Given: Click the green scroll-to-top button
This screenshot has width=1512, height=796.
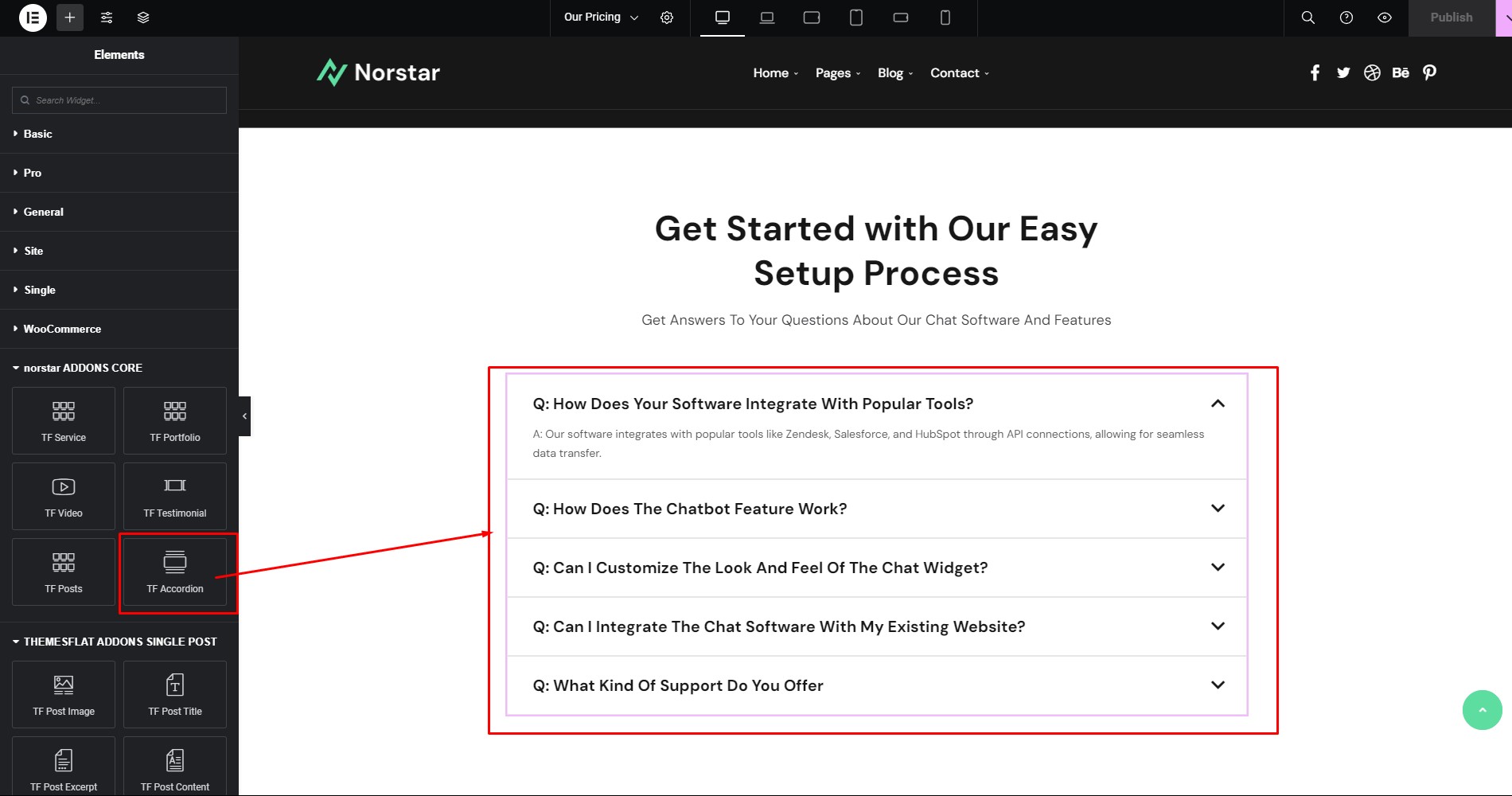Looking at the screenshot, I should [x=1482, y=710].
